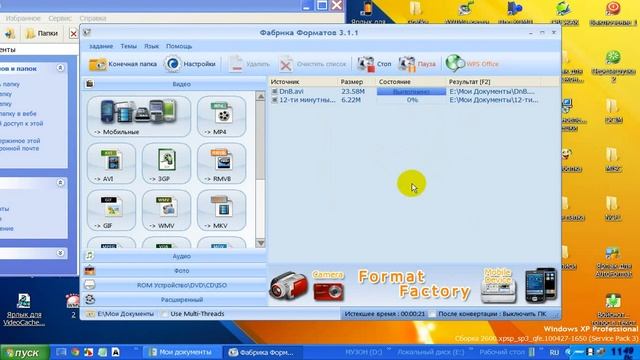This screenshot has width=640, height=360.
Task: Click the Удалить toolbar button
Action: (249, 64)
